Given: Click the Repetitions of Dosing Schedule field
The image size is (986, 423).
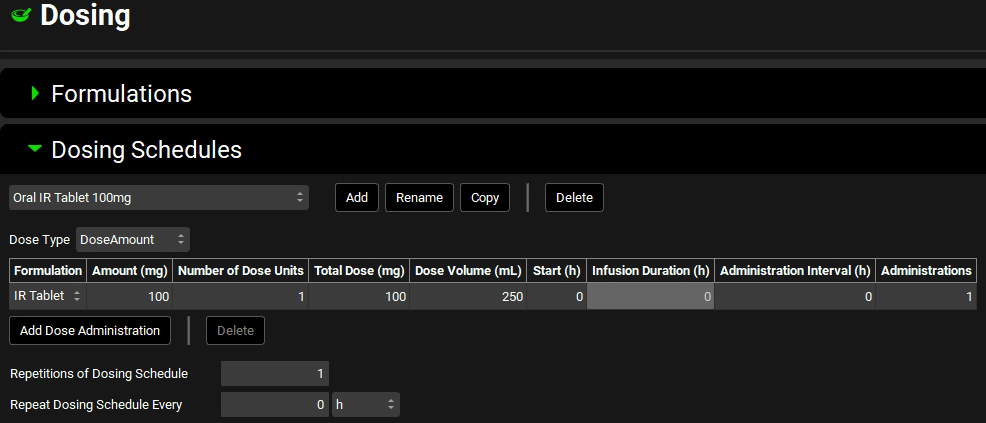Looking at the screenshot, I should (x=274, y=374).
